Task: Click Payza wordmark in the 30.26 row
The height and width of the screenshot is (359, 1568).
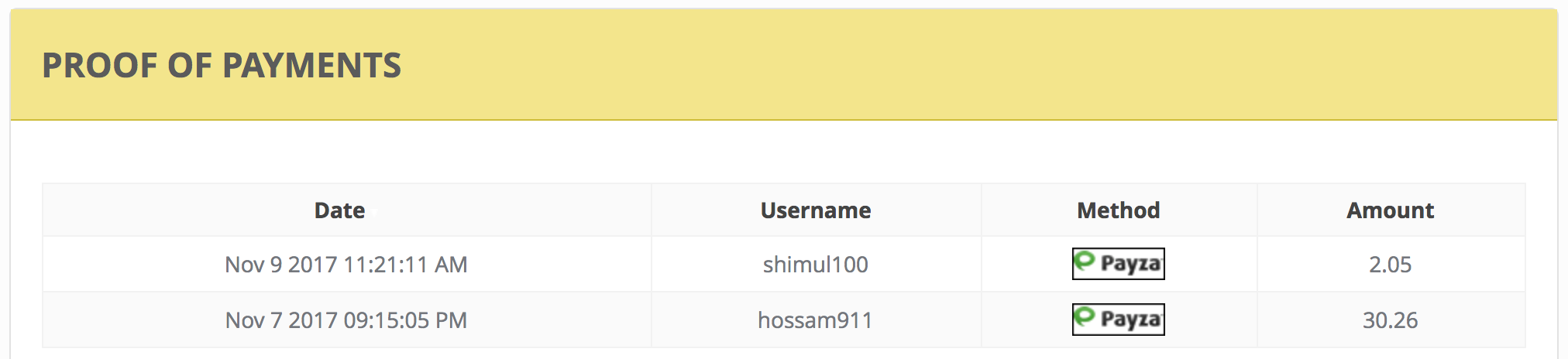Action: pyautogui.click(x=1130, y=320)
